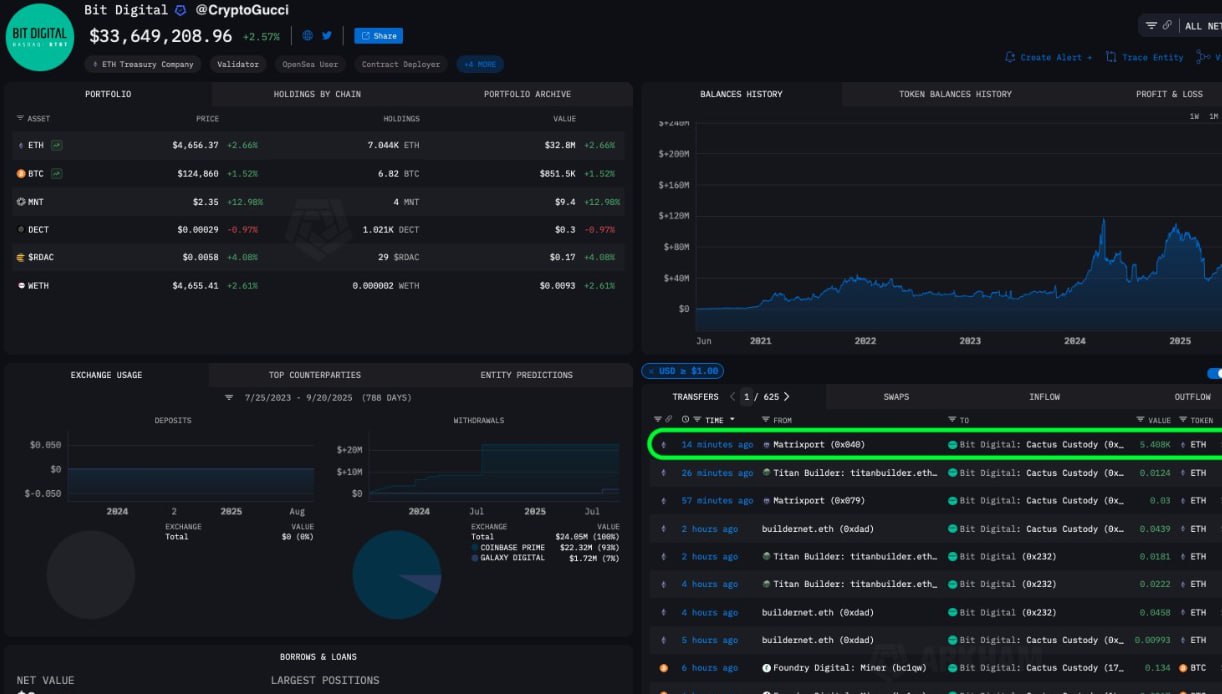Open the TIME sort dropdown arrow
The image size is (1222, 694).
732,420
